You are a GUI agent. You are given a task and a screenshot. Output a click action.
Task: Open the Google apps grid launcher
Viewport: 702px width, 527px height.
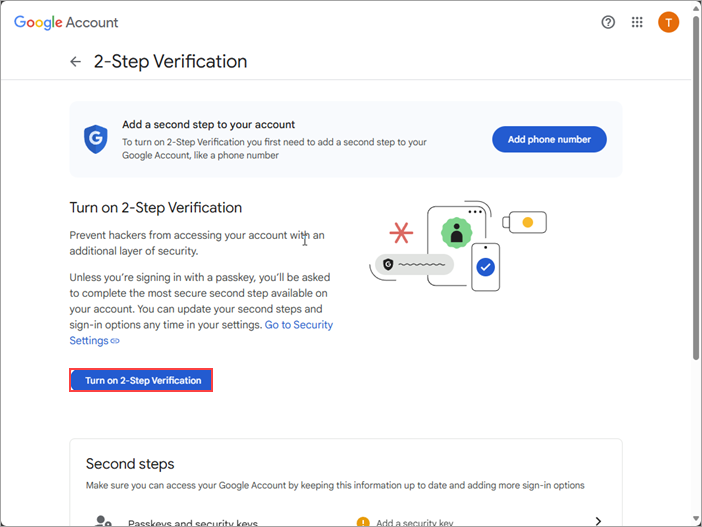click(637, 22)
